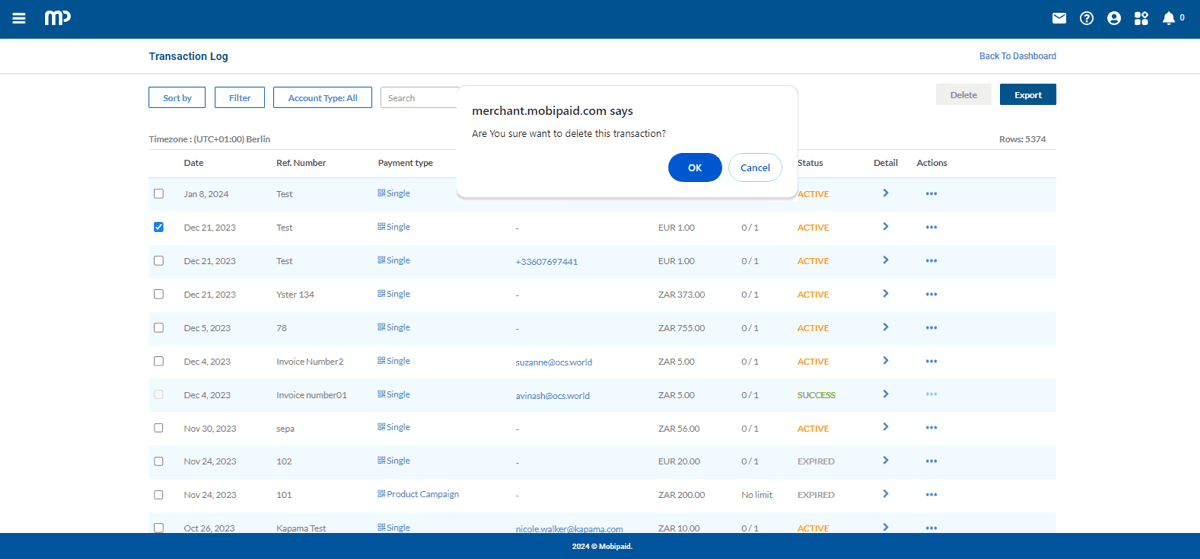Open actions menu for Yster 134 row
The width and height of the screenshot is (1200, 559).
click(x=931, y=295)
